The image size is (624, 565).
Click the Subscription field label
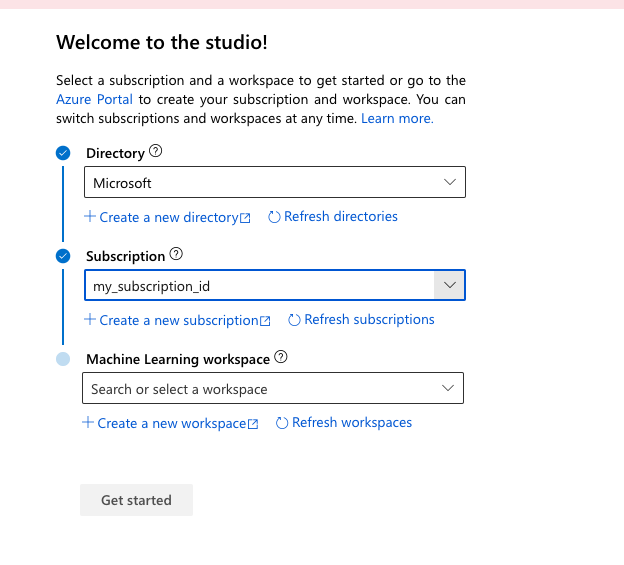point(125,256)
